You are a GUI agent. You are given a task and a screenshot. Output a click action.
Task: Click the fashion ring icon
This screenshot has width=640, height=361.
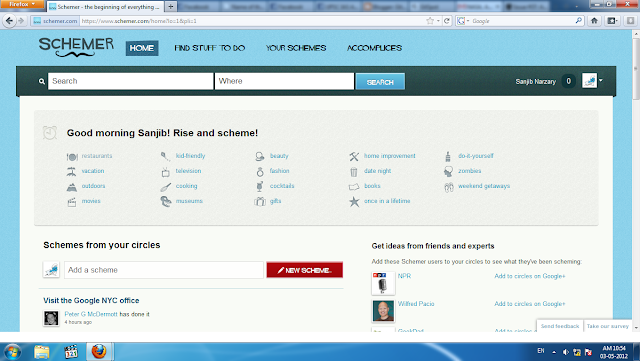260,172
